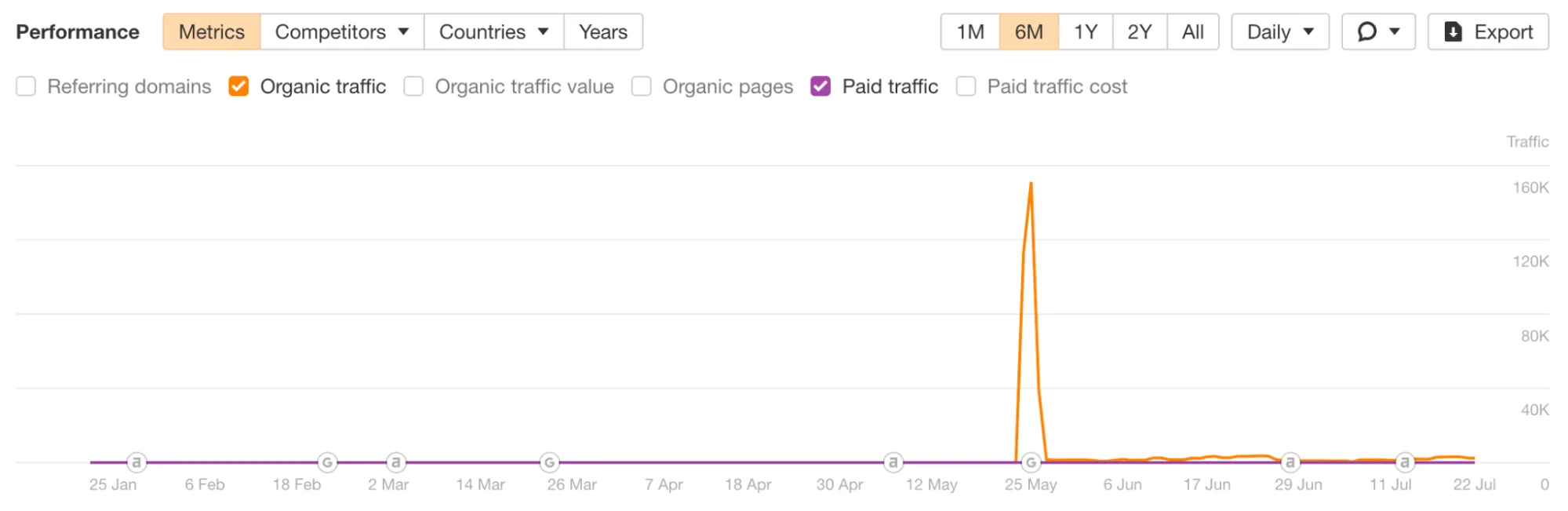Click the Export download icon

click(x=1453, y=31)
